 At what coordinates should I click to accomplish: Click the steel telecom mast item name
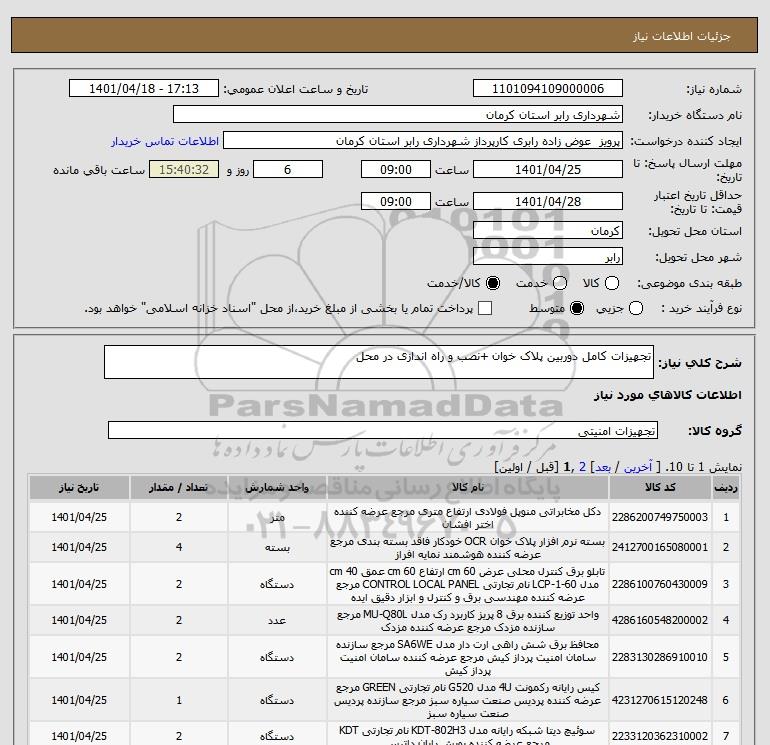click(468, 518)
